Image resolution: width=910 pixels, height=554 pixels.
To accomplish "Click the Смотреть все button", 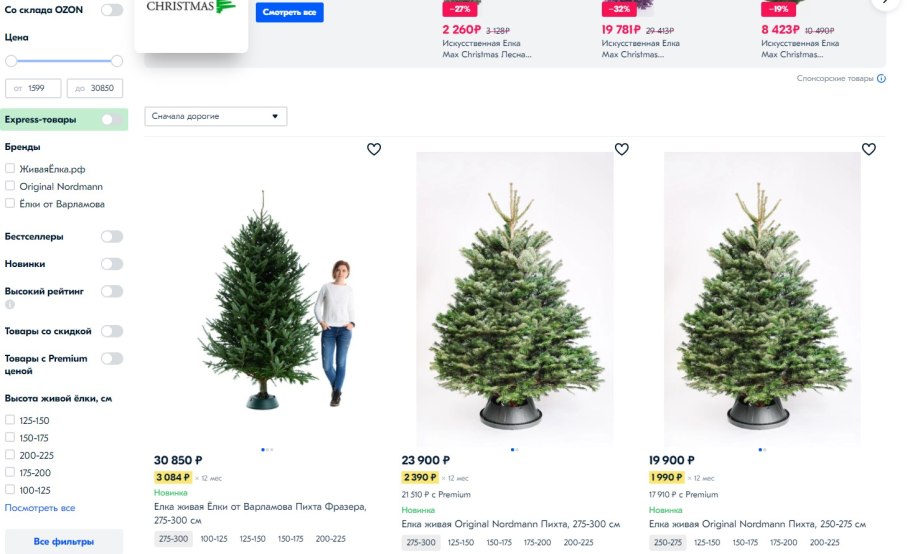I will tap(290, 12).
